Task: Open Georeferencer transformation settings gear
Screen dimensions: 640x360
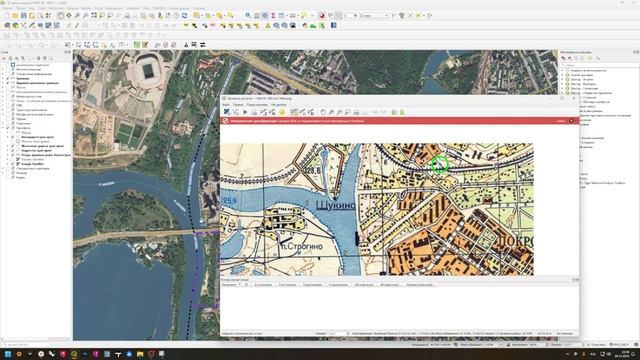Action: (x=282, y=112)
